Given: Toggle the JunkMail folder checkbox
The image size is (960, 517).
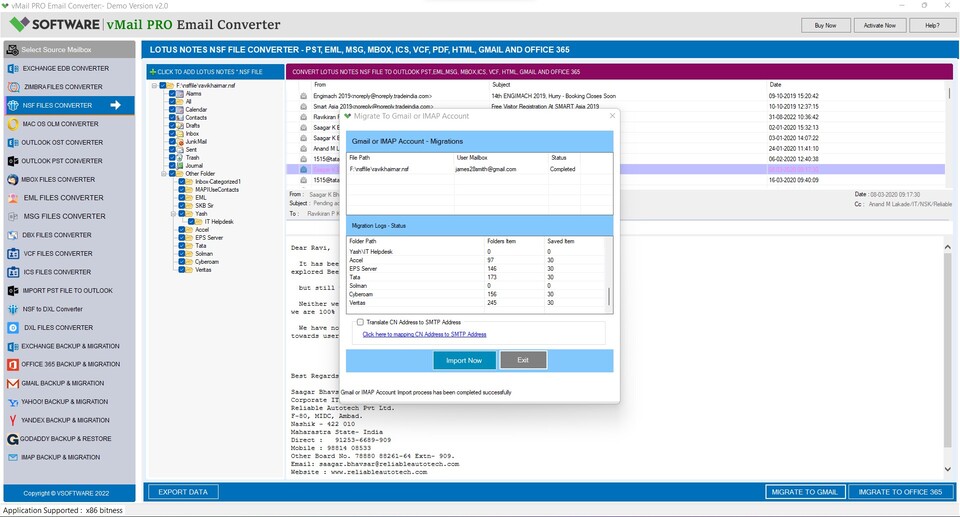Looking at the screenshot, I should (172, 142).
